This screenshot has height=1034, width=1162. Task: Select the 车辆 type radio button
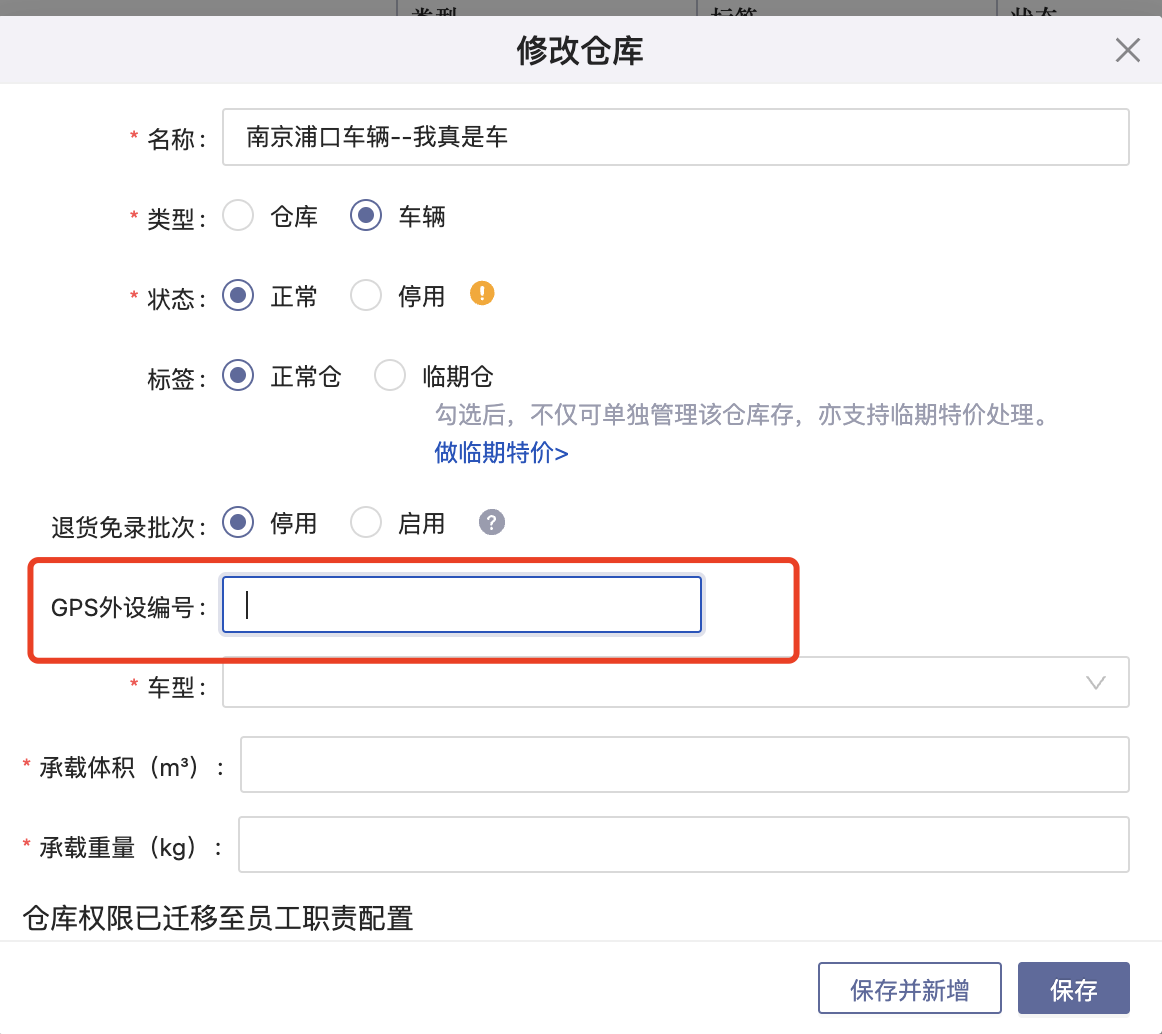(x=366, y=216)
